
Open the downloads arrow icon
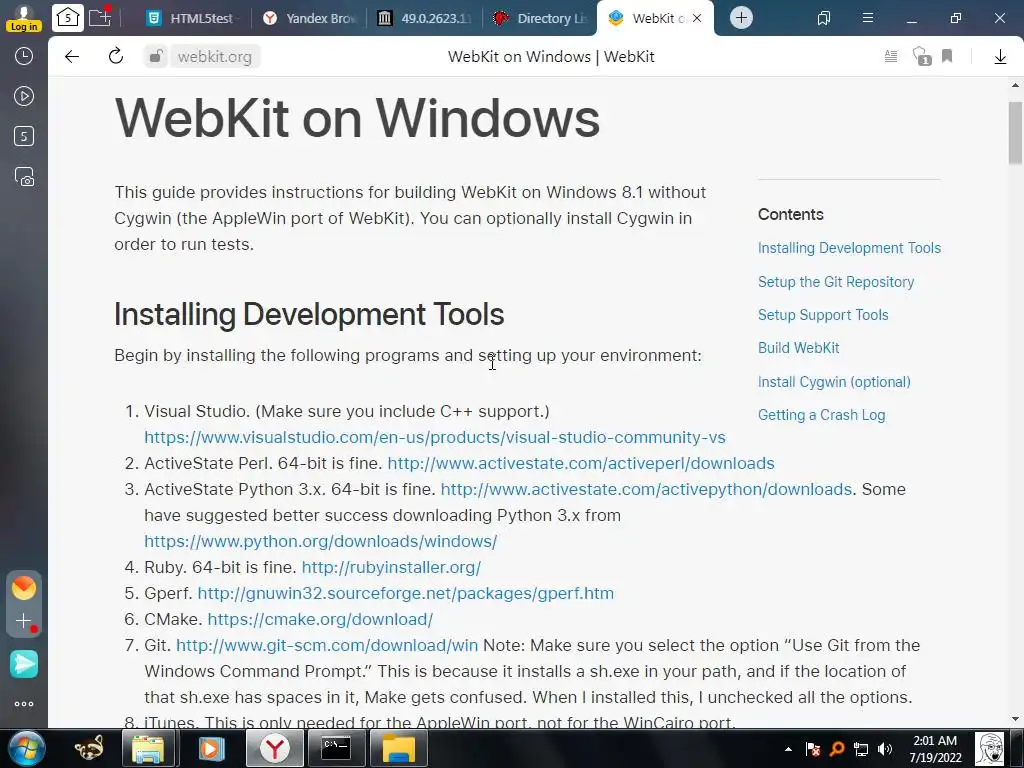click(x=1000, y=57)
